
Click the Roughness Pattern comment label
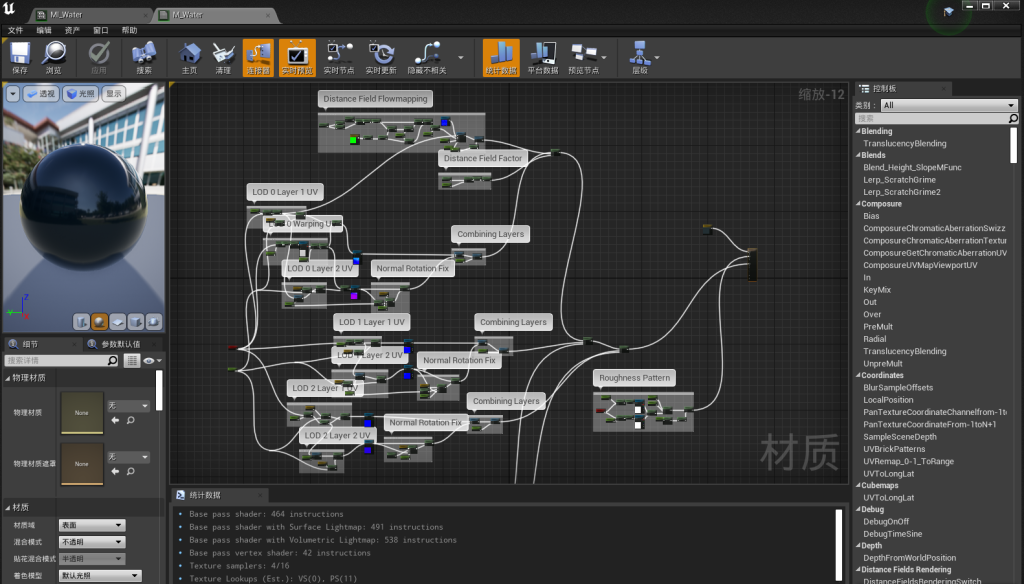point(634,378)
